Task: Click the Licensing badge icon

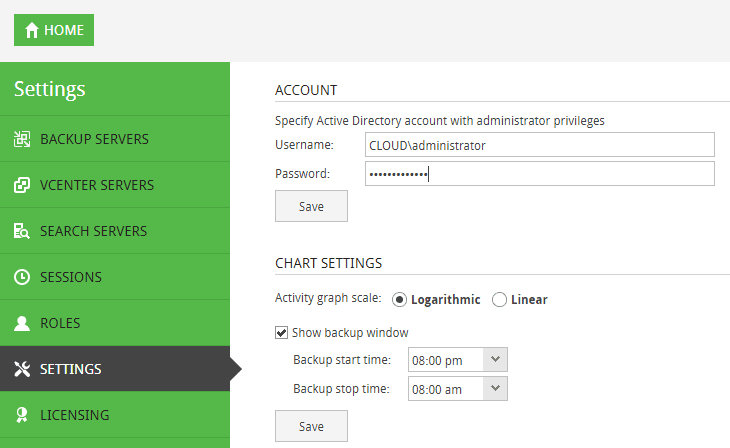Action: [22, 415]
